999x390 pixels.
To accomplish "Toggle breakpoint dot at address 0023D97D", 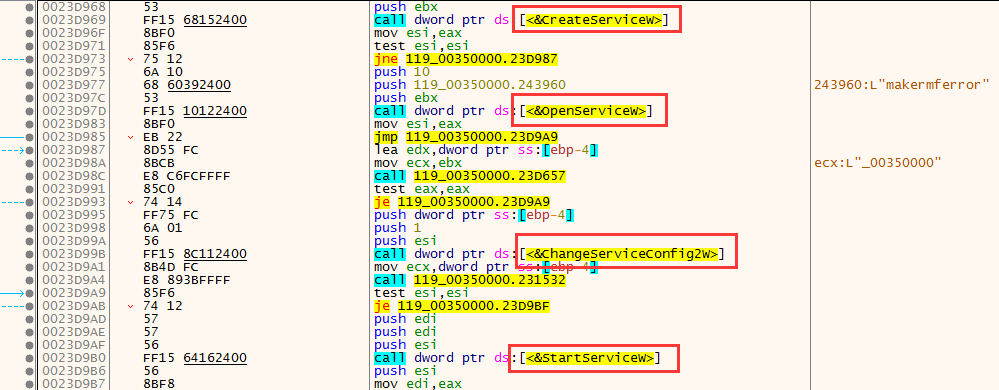I will [30, 111].
